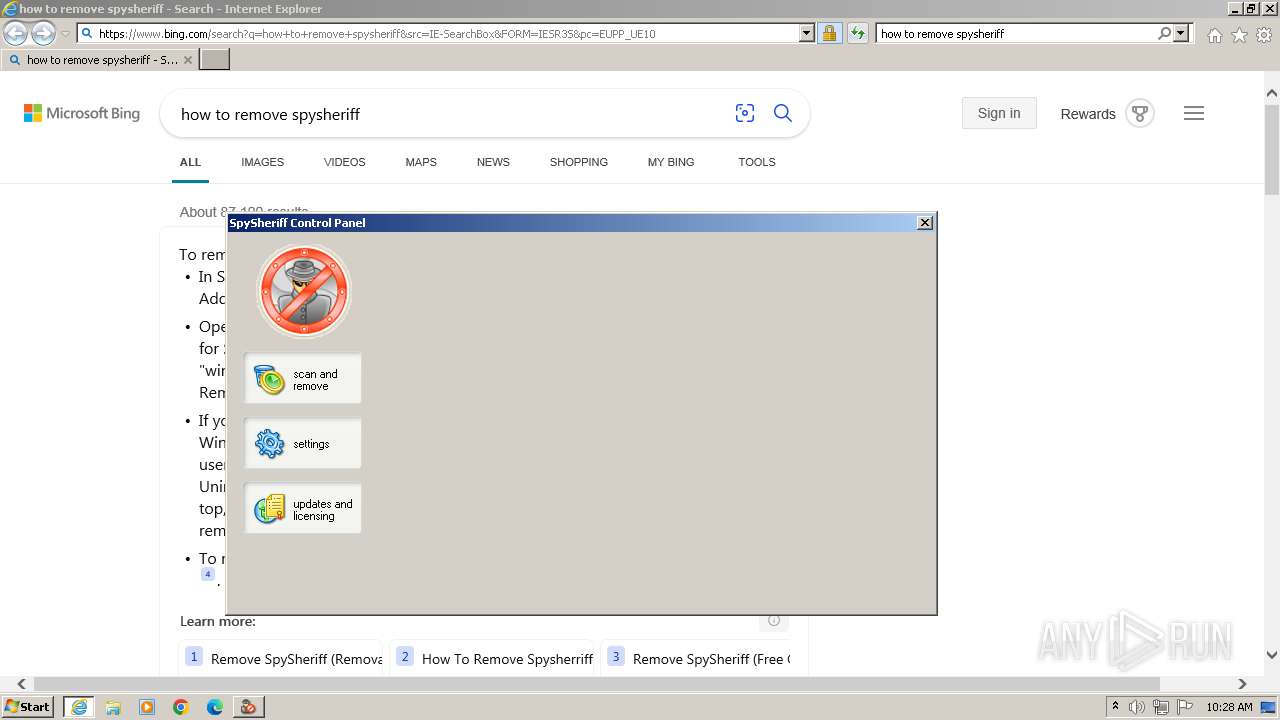Viewport: 1280px width, 720px height.
Task: Open a new IE tab
Action: tap(215, 60)
